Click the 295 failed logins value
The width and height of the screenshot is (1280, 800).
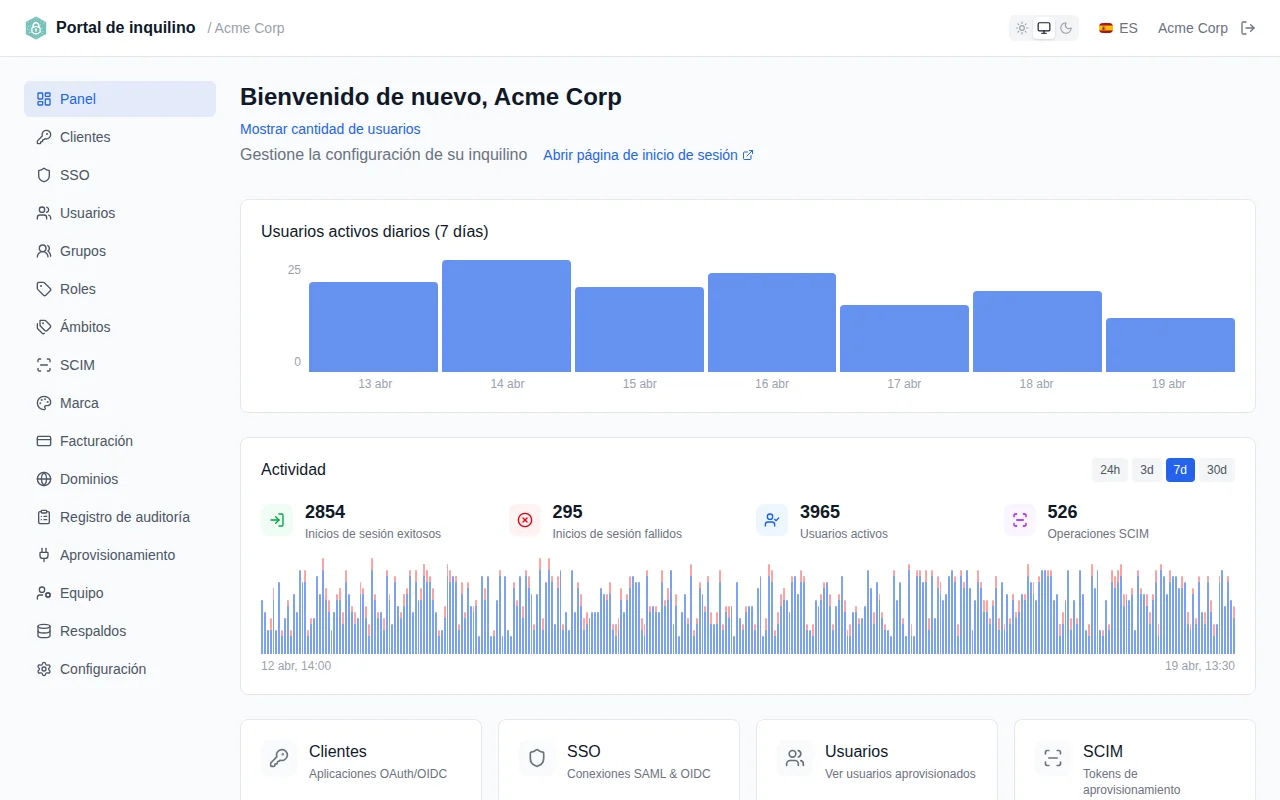pyautogui.click(x=567, y=512)
